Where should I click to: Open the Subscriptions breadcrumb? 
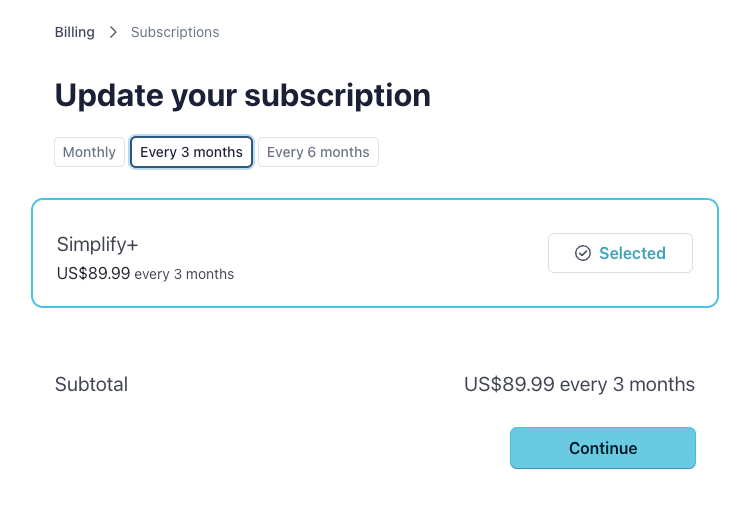pyautogui.click(x=175, y=32)
